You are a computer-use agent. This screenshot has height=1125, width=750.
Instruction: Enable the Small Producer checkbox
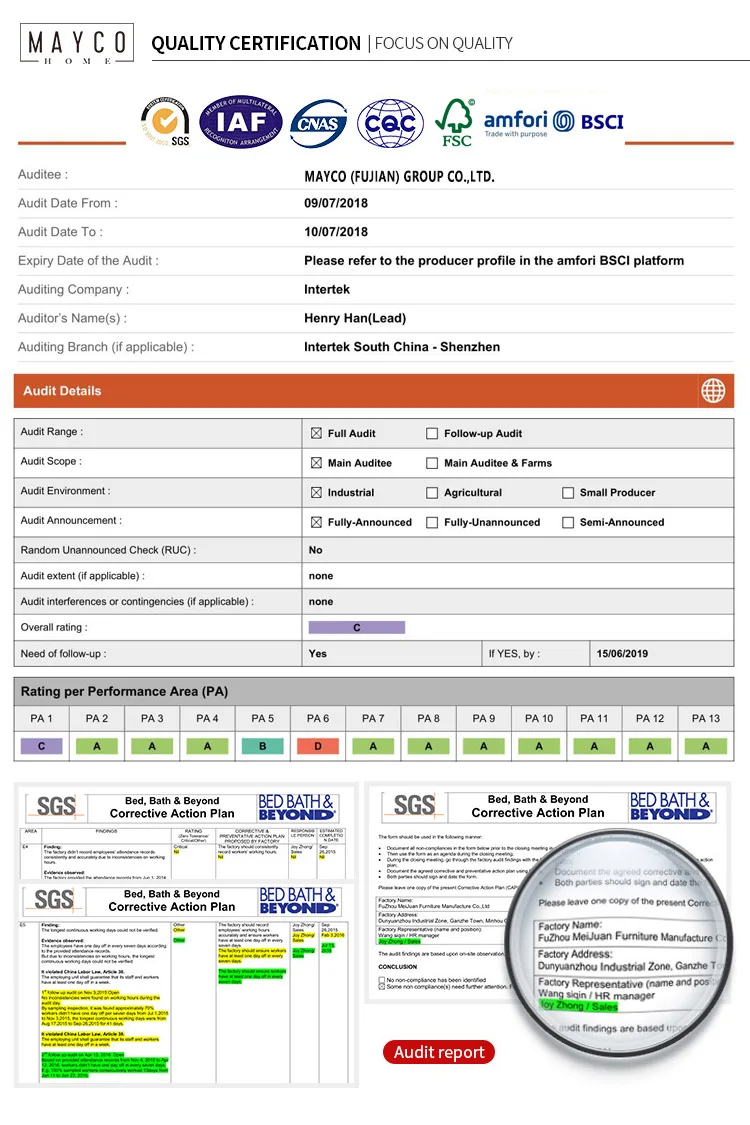(568, 493)
